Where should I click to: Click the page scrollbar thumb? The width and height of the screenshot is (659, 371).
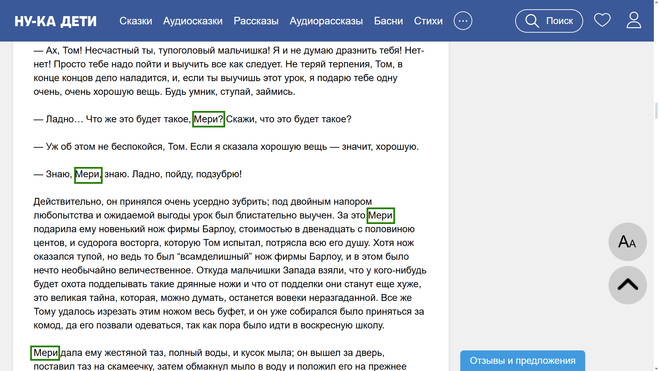pos(656,111)
